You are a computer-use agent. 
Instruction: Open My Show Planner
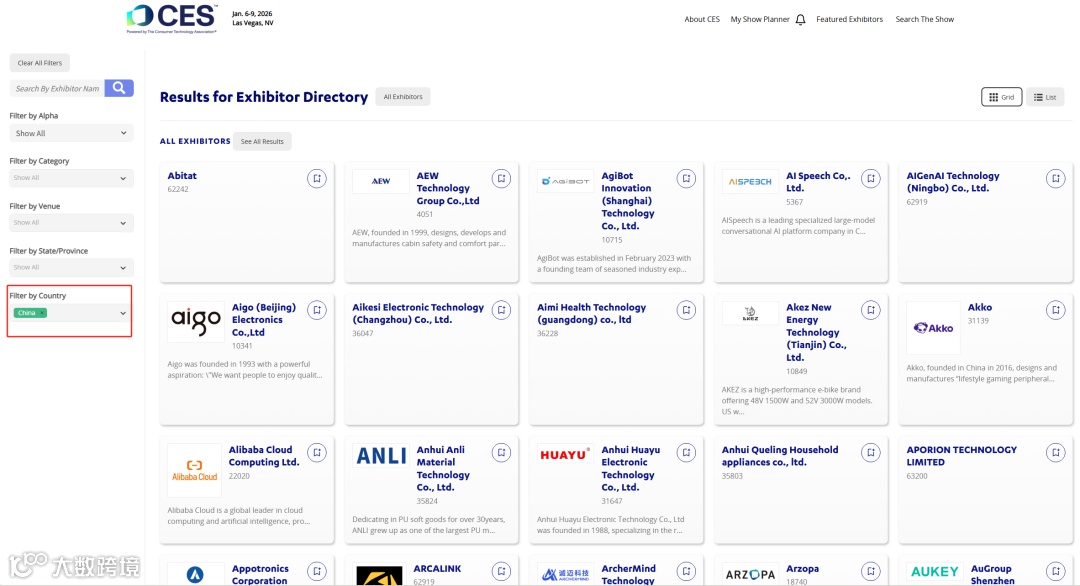[x=760, y=19]
